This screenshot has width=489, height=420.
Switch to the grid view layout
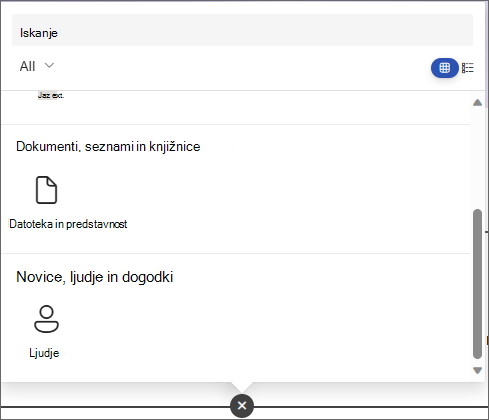point(445,68)
